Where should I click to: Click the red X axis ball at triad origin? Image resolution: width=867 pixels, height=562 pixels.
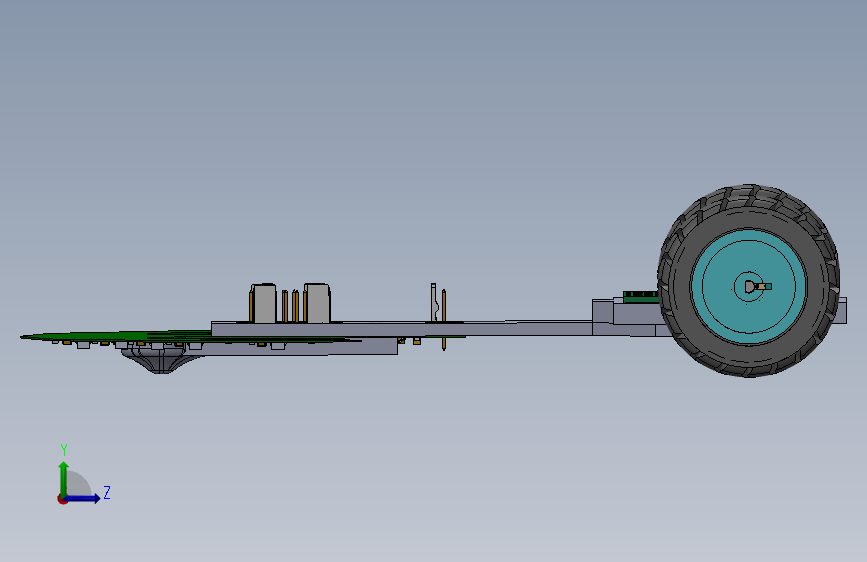point(62,500)
